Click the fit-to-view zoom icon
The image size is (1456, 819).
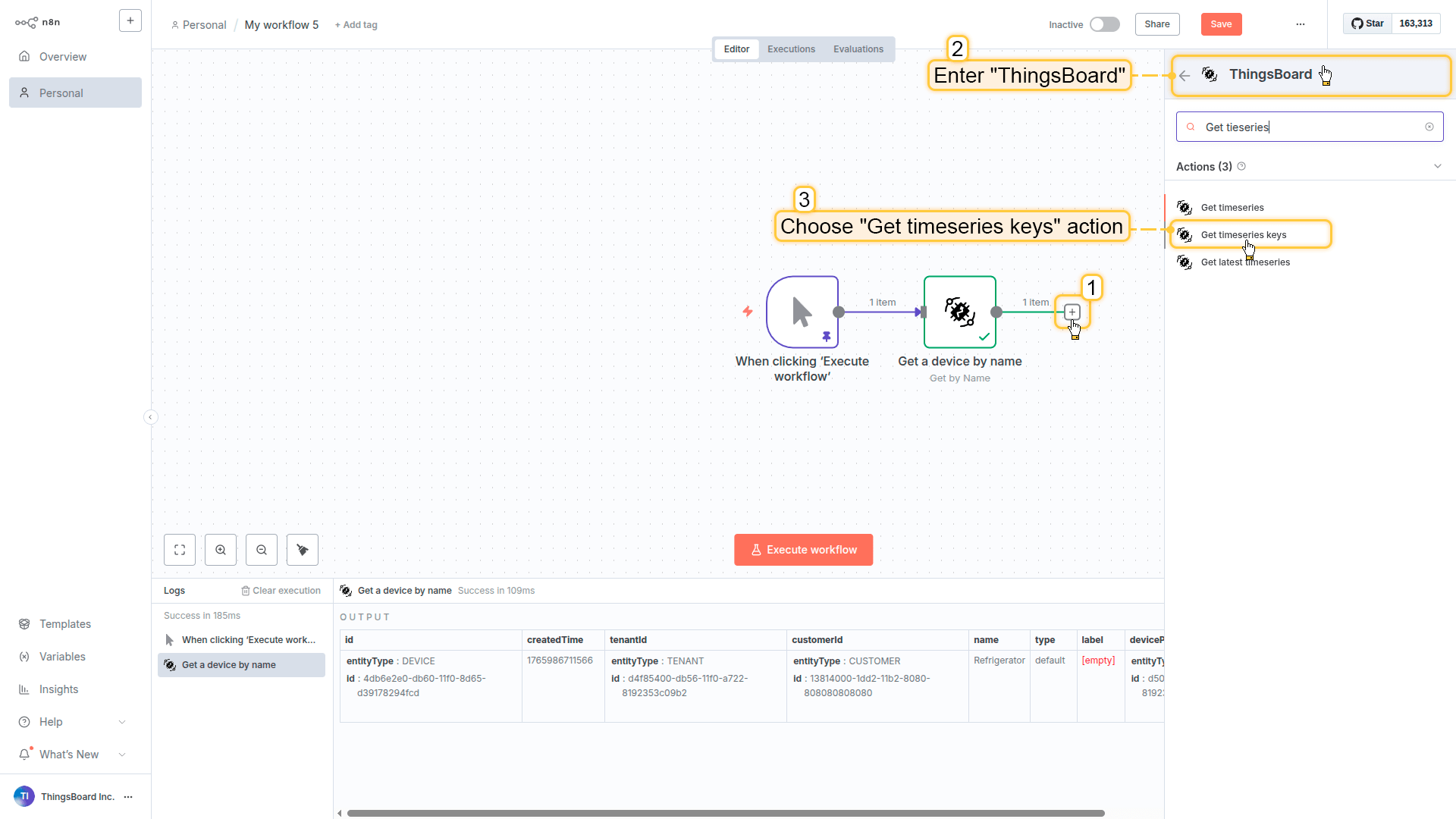coord(180,550)
